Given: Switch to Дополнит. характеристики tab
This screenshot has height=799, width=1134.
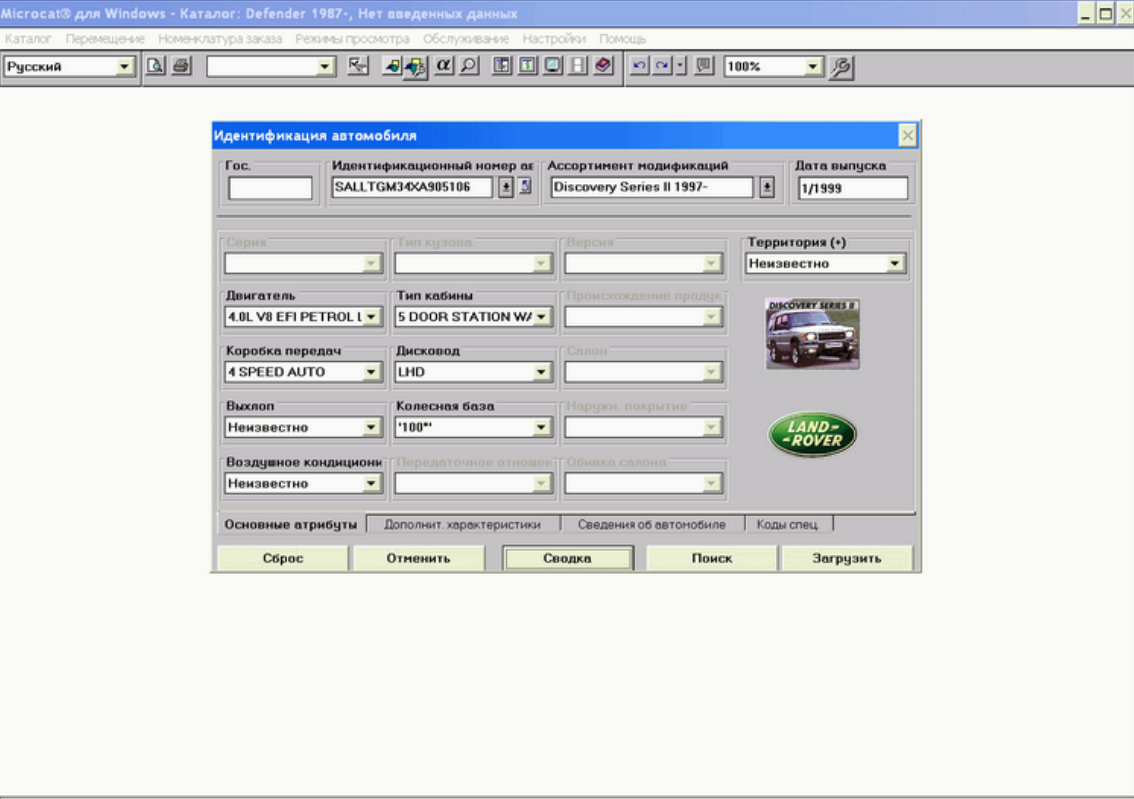Looking at the screenshot, I should click(462, 524).
